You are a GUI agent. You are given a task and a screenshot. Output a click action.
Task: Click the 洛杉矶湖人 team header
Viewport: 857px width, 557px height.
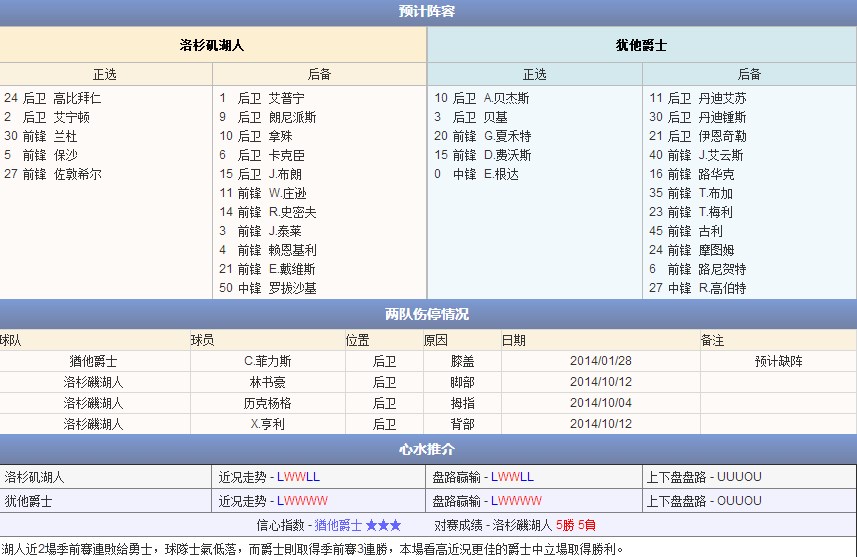pos(212,45)
